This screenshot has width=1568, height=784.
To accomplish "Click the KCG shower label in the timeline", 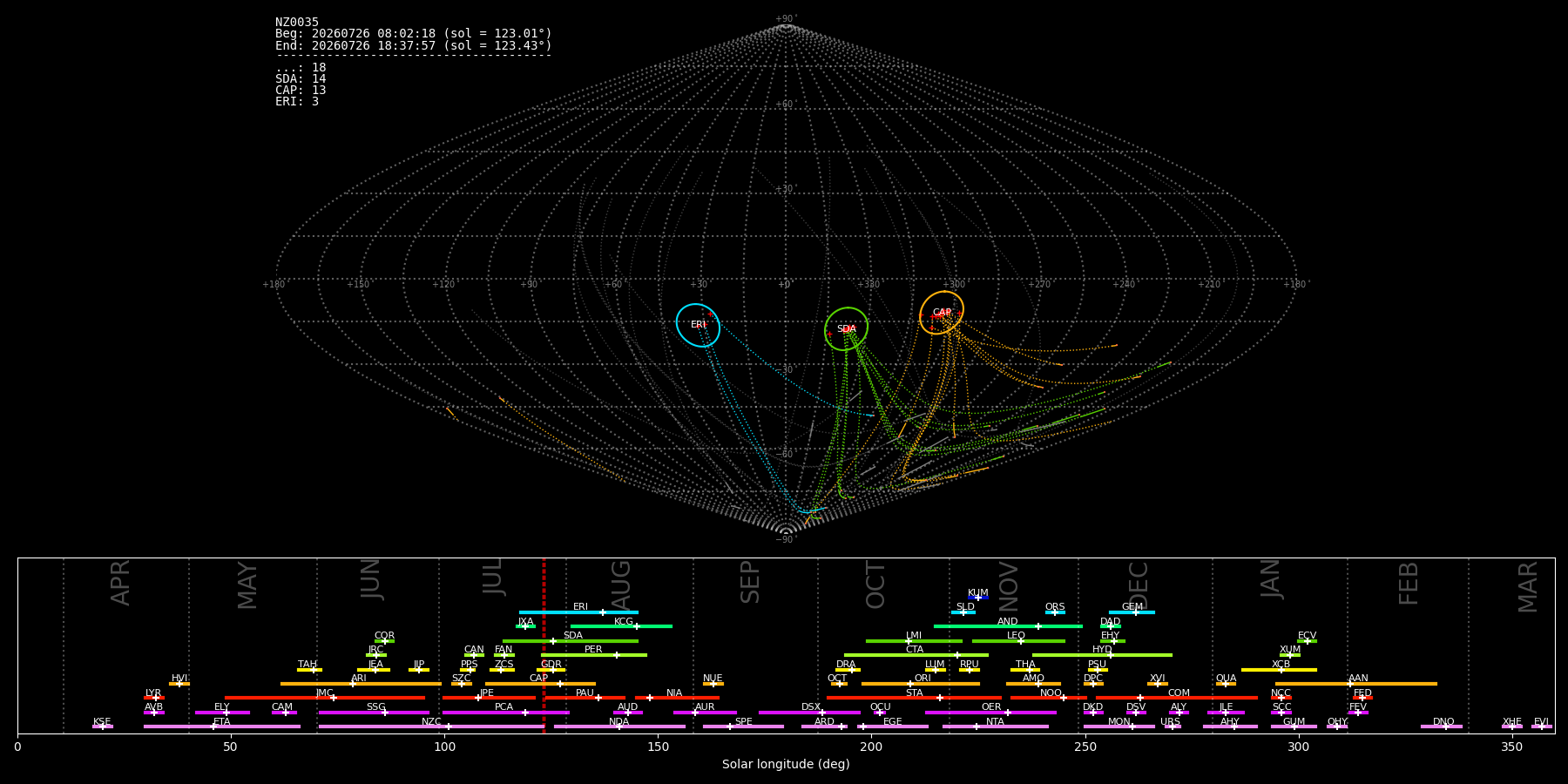I will pyautogui.click(x=624, y=622).
